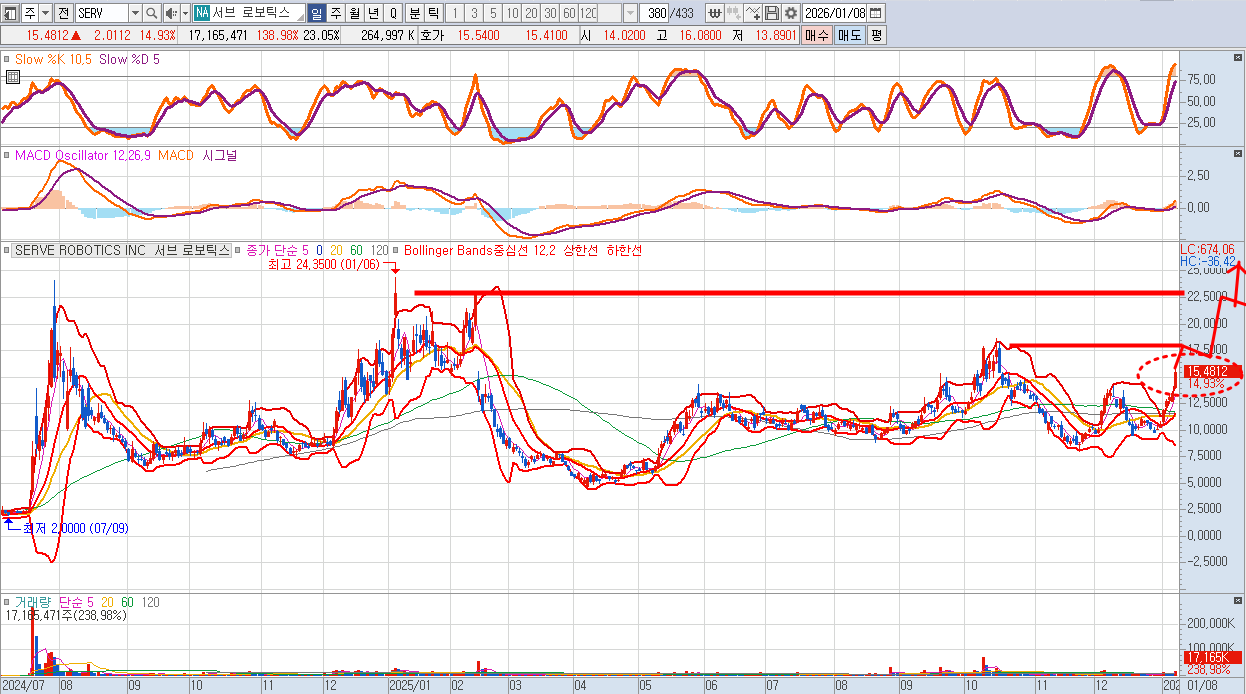Click the MACD Oscillator legend square marker
Screen dimensions: 1246x694
pyautogui.click(x=7, y=156)
